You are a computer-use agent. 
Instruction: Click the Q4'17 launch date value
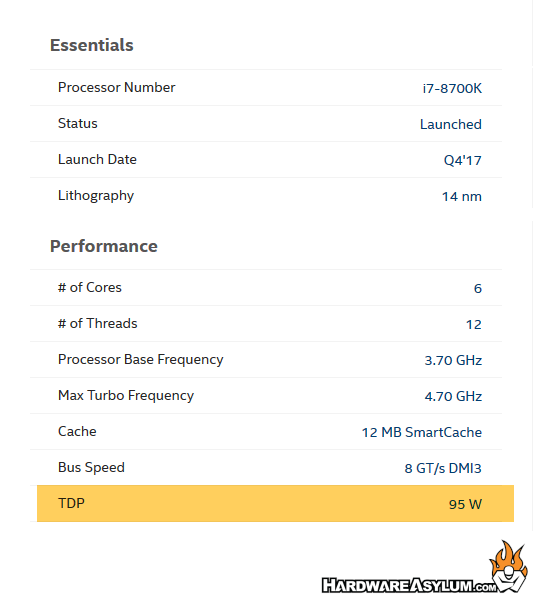pos(462,160)
